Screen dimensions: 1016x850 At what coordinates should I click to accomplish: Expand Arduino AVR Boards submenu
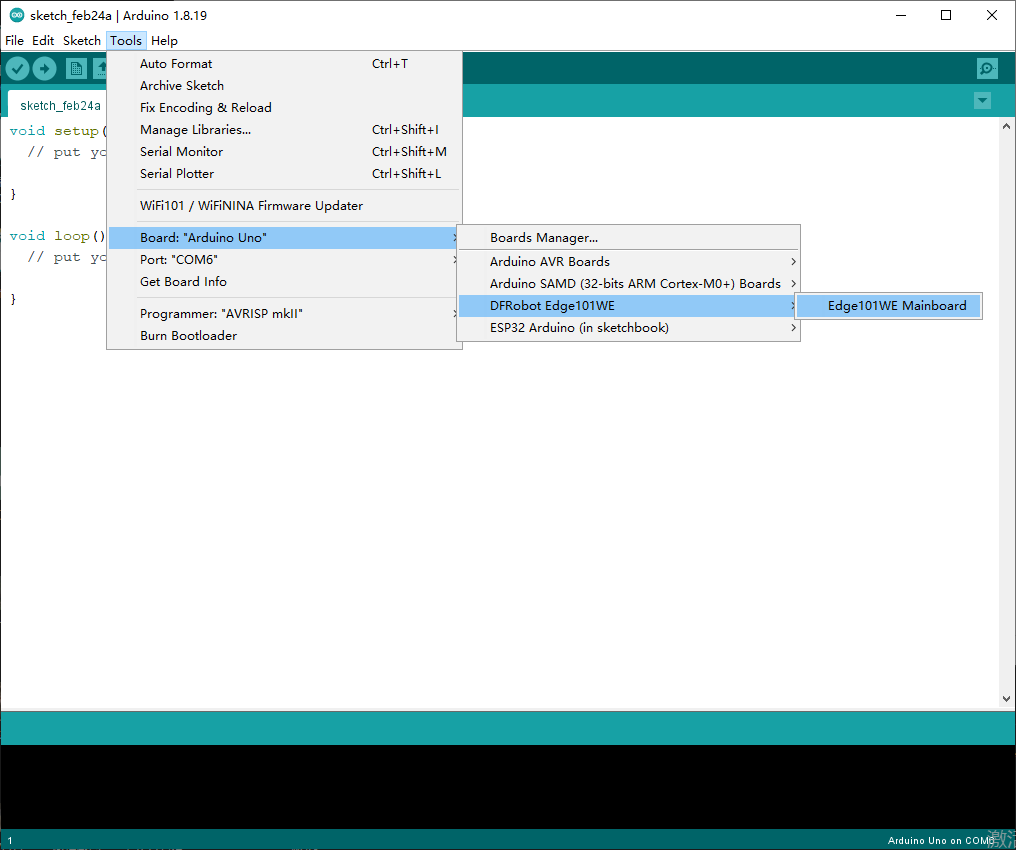629,262
